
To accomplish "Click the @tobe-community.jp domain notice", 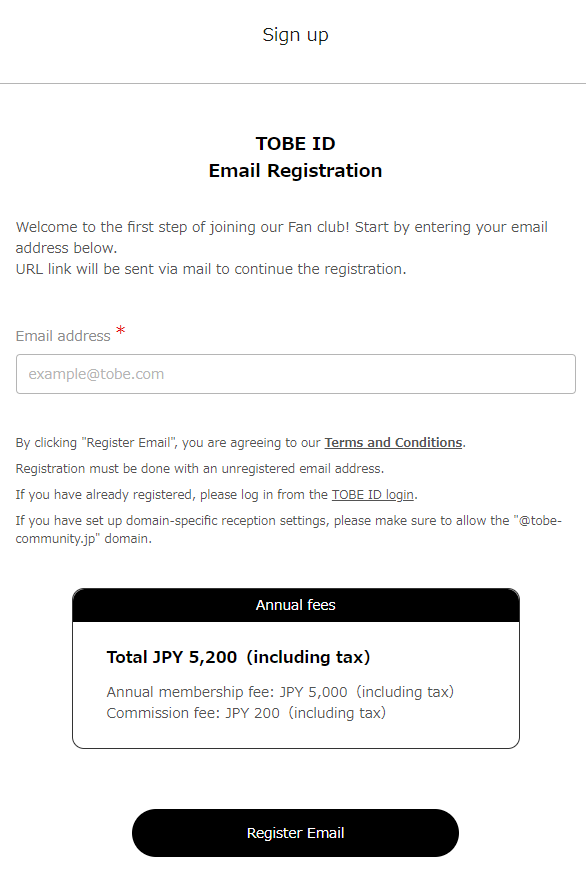I will (x=288, y=529).
